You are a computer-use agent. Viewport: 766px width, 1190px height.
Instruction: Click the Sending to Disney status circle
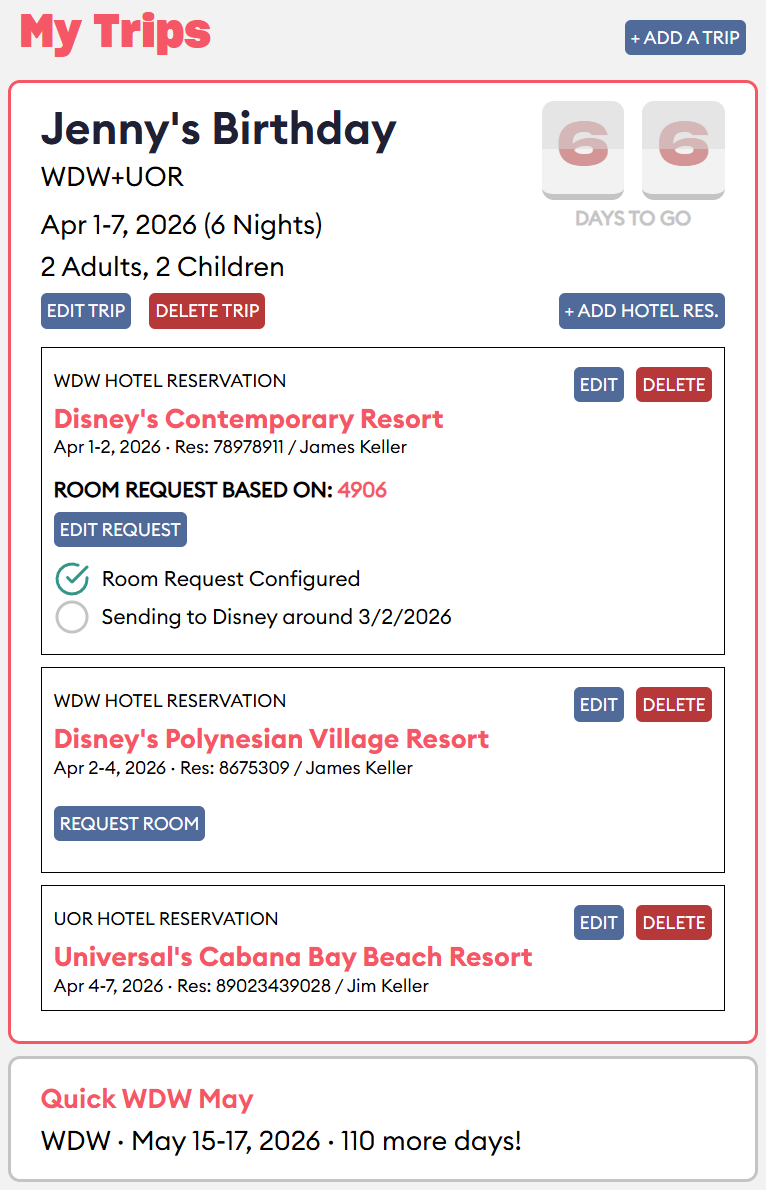tap(72, 617)
